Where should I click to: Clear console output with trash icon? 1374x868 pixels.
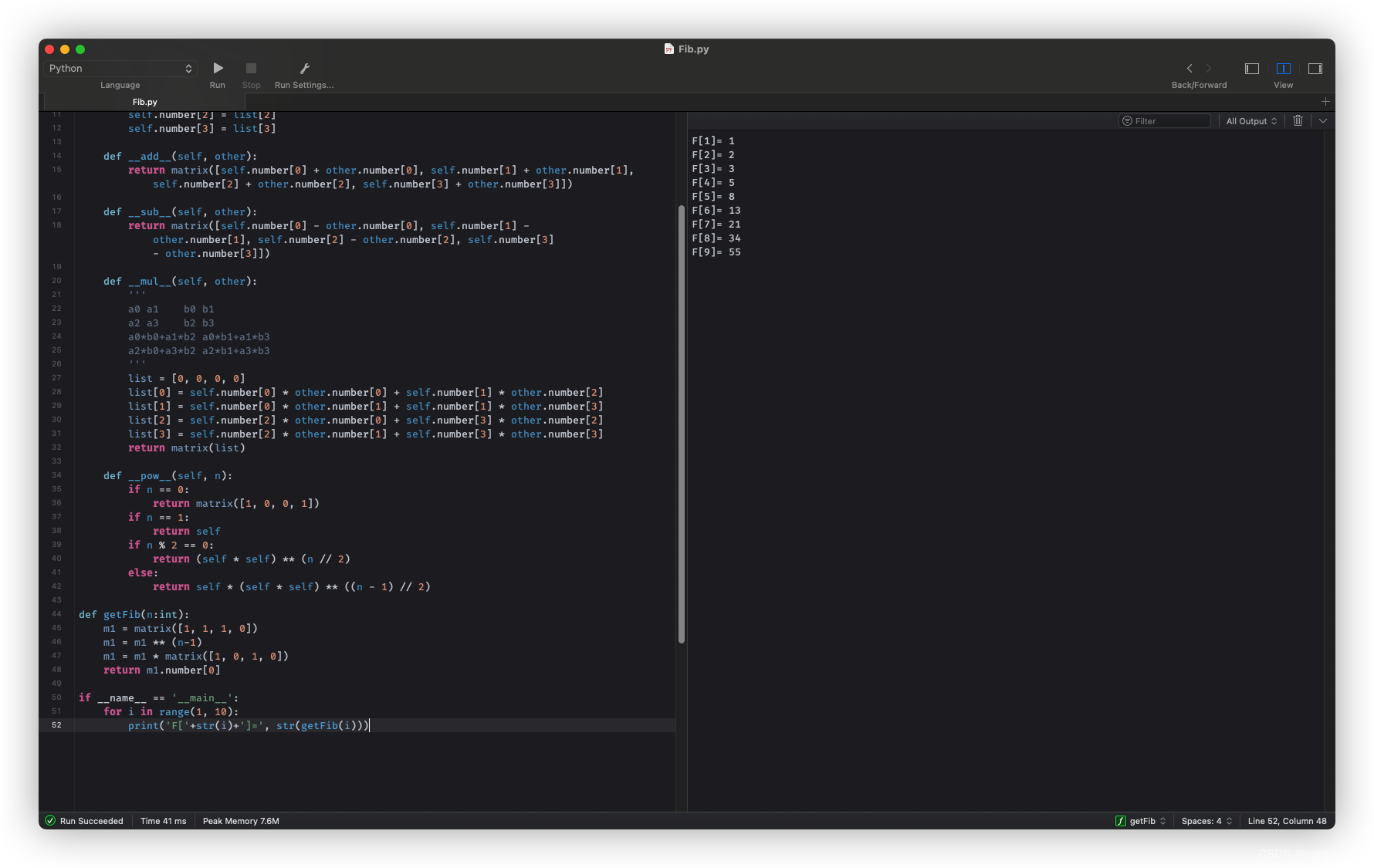(1298, 120)
